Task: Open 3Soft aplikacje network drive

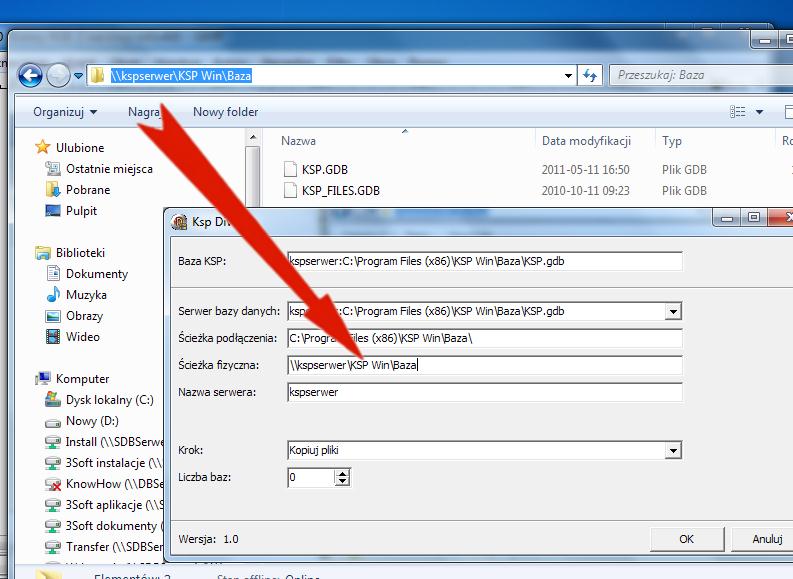Action: pyautogui.click(x=104, y=505)
